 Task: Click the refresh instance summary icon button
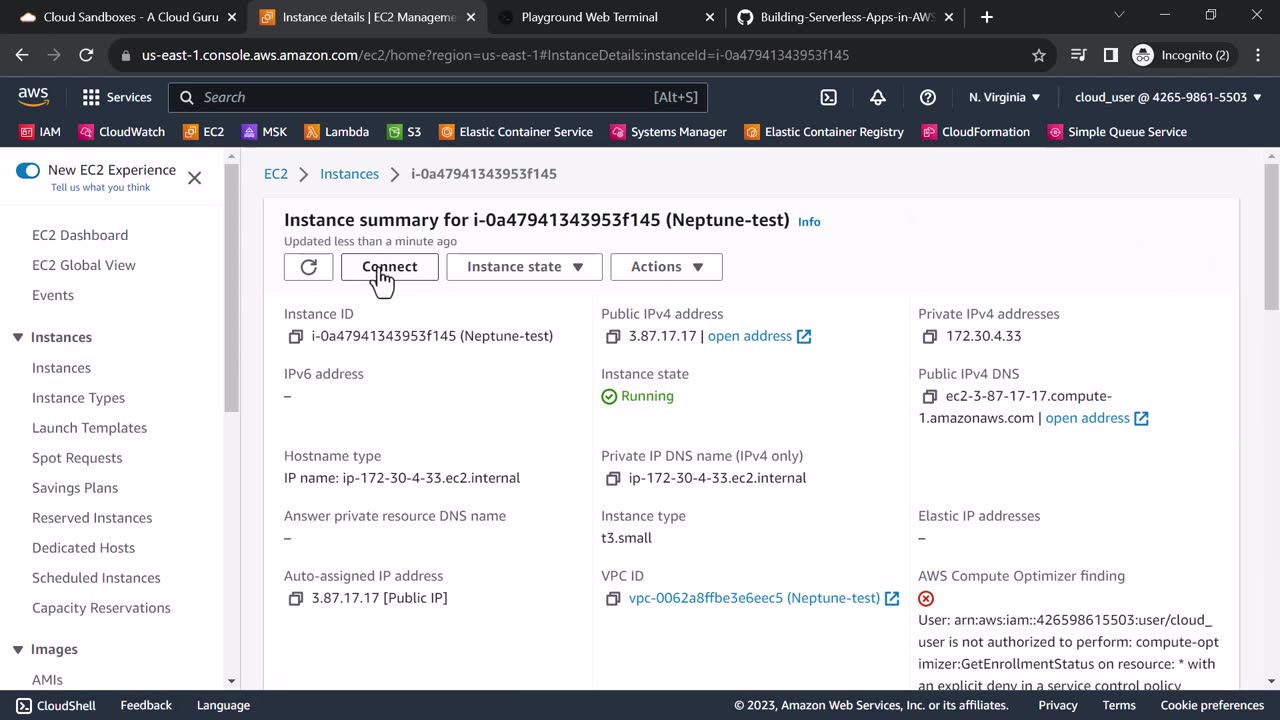308,267
